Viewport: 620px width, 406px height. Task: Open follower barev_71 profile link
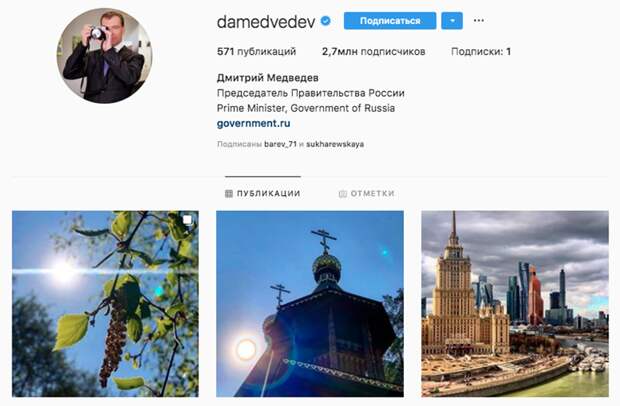point(280,144)
